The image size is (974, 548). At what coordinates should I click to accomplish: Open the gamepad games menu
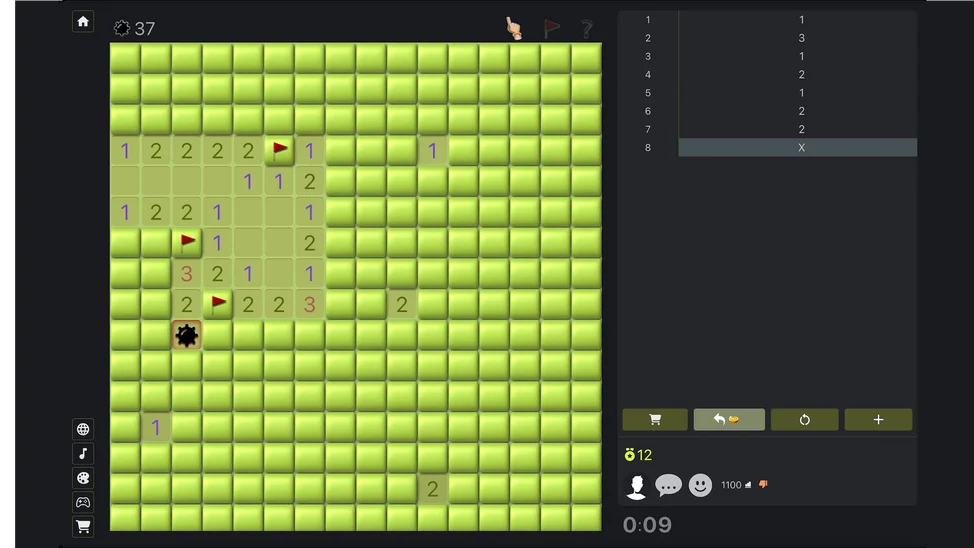pyautogui.click(x=83, y=502)
